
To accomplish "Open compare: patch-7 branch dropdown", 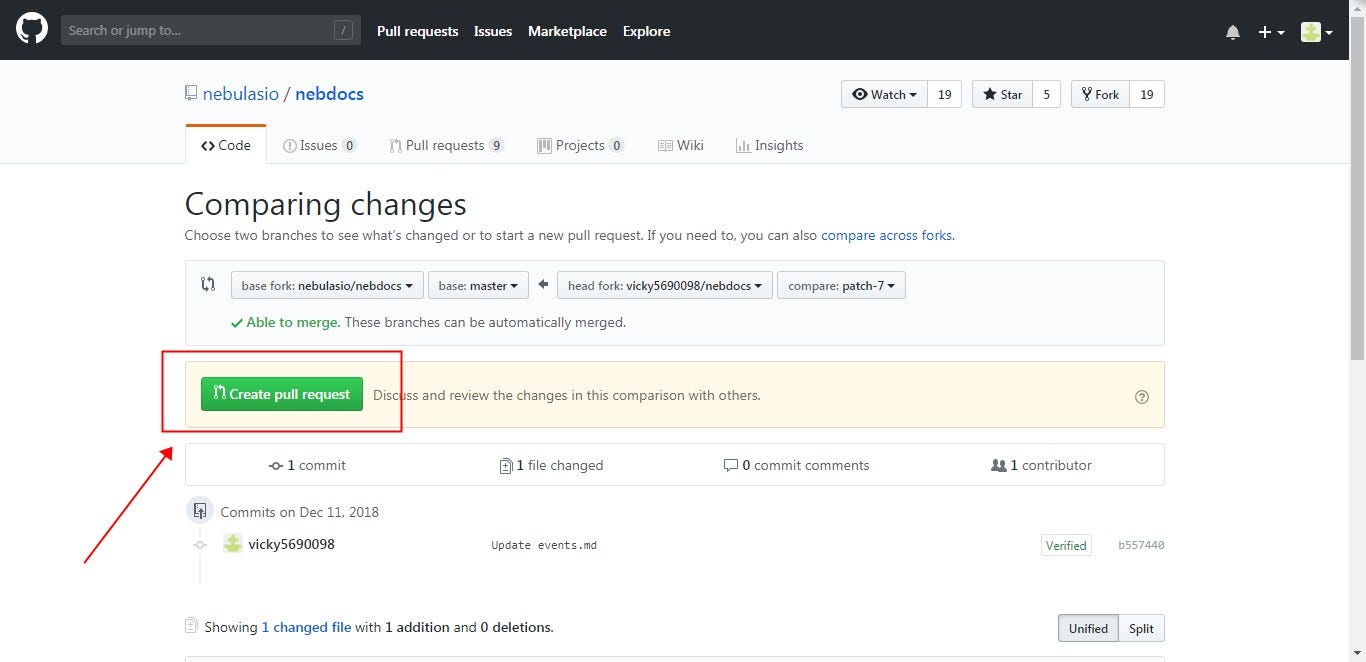I will (x=841, y=285).
